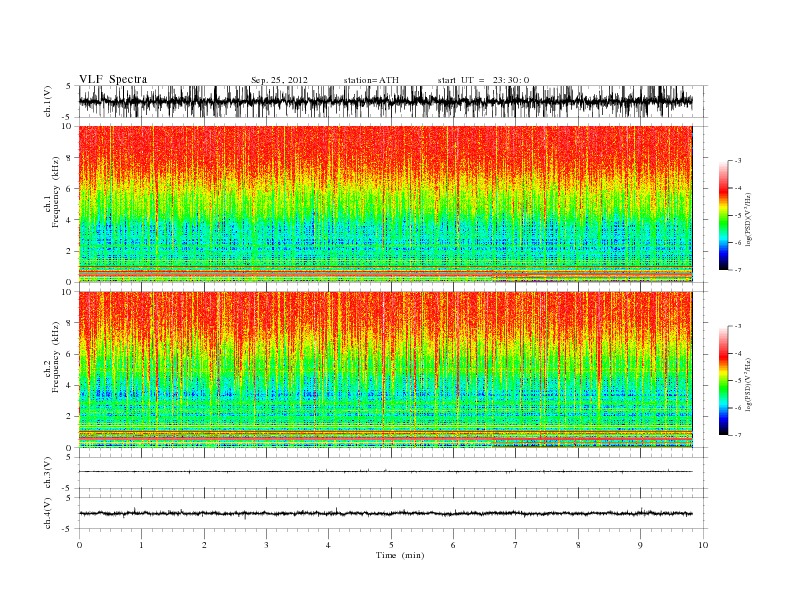This screenshot has height=612, width=792.
Task: Click the ch.4 voltage waveform trace
Action: pos(385,514)
